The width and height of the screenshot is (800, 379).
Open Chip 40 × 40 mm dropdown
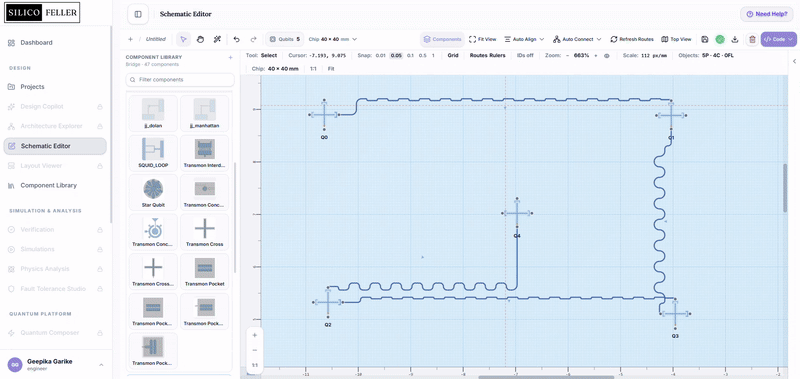point(333,39)
